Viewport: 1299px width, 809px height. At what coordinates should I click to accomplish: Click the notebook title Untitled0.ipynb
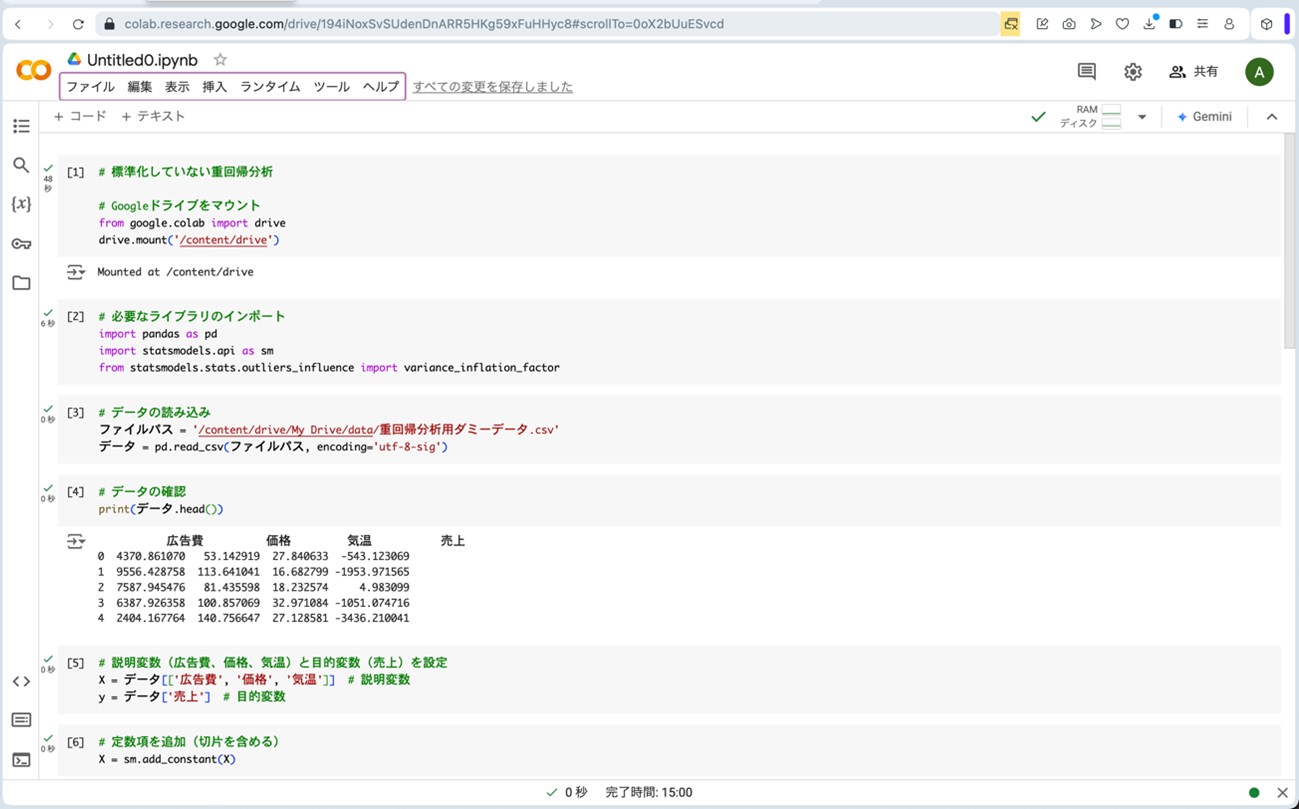click(142, 60)
